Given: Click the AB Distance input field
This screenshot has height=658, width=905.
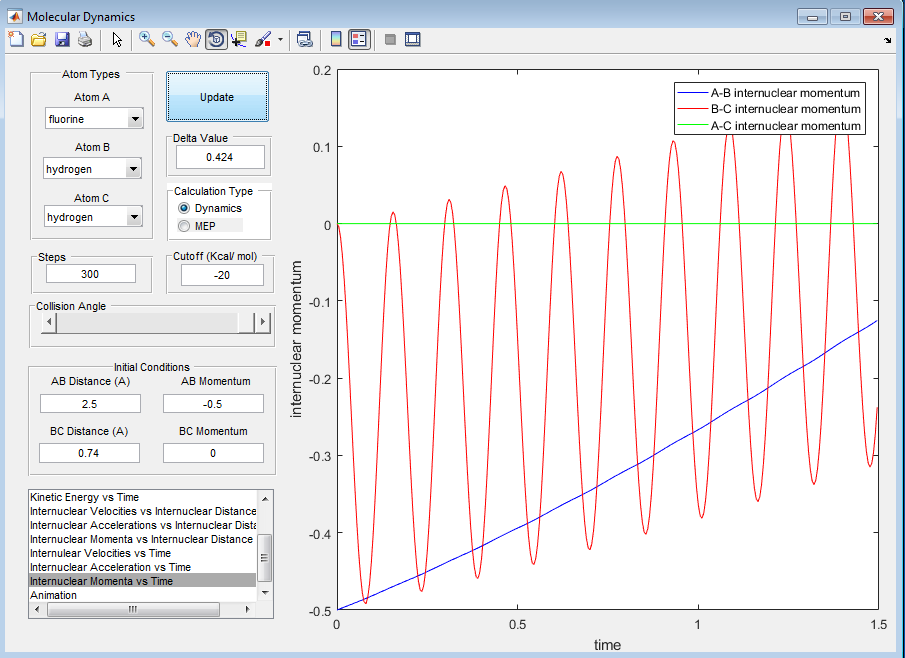Looking at the screenshot, I should 90,403.
